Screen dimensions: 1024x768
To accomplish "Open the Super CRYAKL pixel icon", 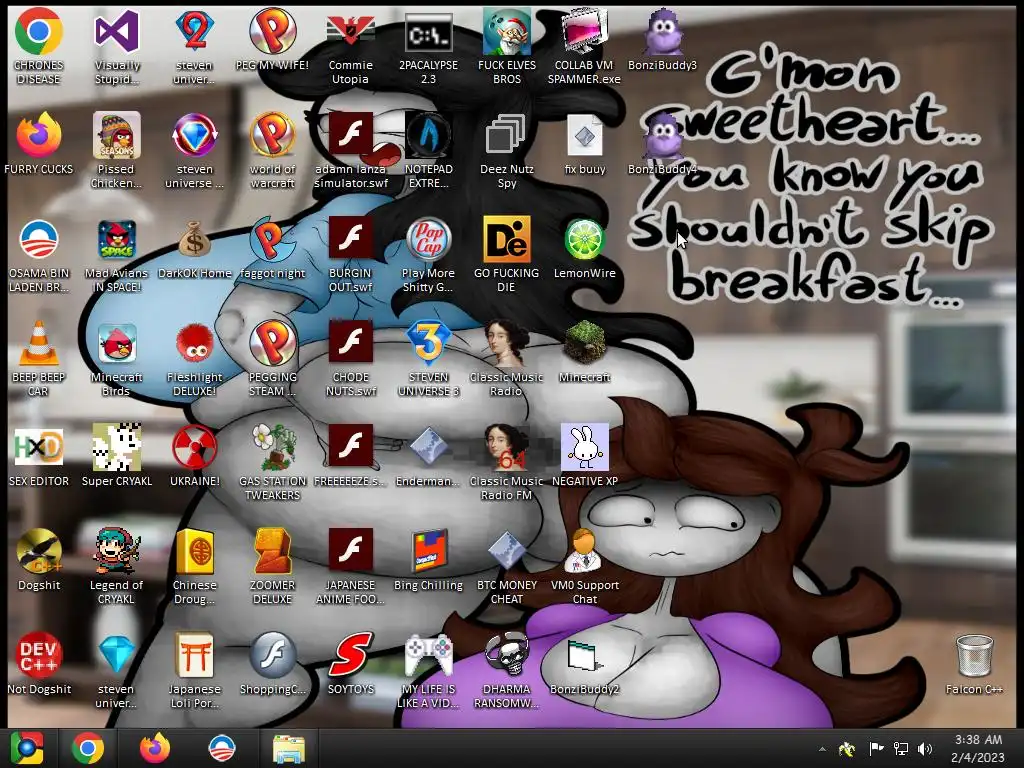I will pyautogui.click(x=117, y=447).
